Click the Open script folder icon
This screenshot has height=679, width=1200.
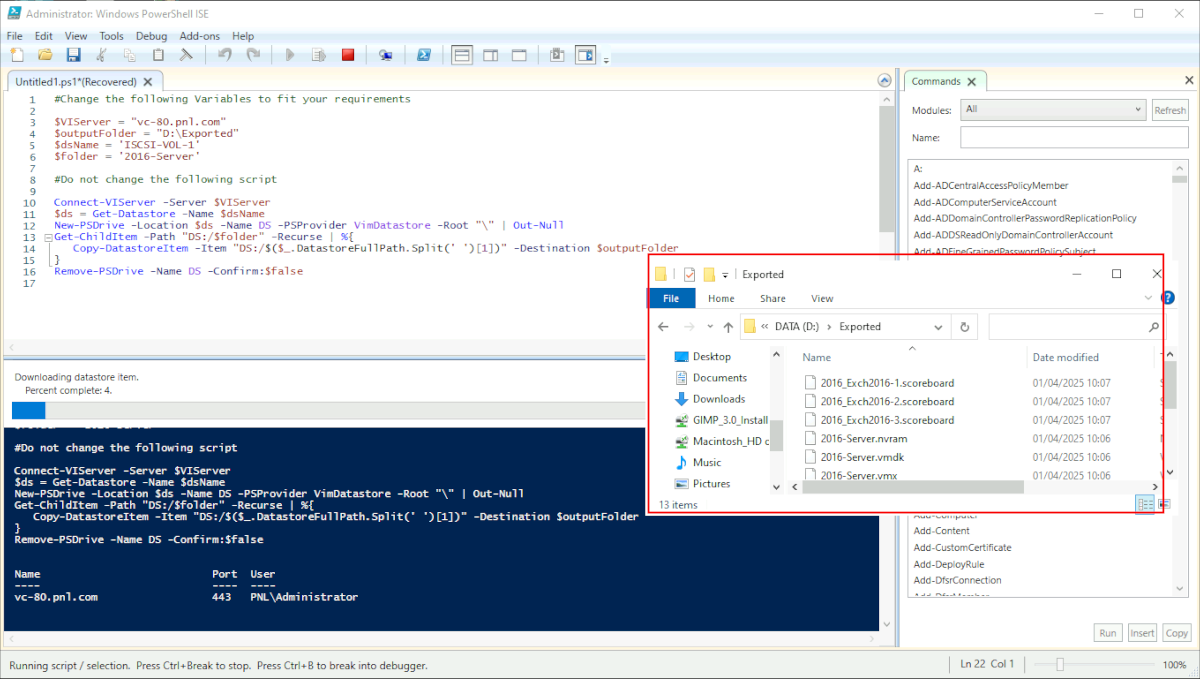click(x=45, y=55)
